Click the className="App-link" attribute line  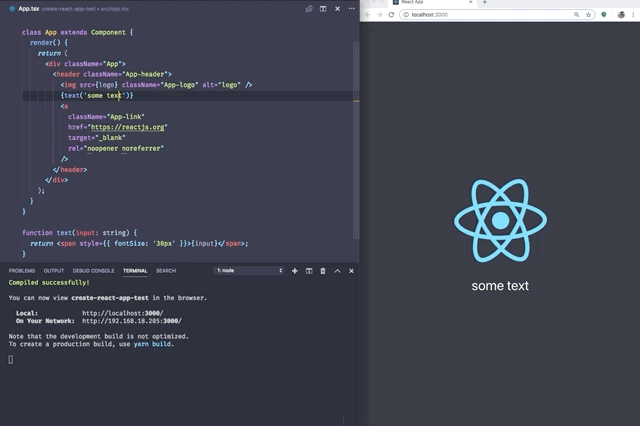pyautogui.click(x=106, y=117)
